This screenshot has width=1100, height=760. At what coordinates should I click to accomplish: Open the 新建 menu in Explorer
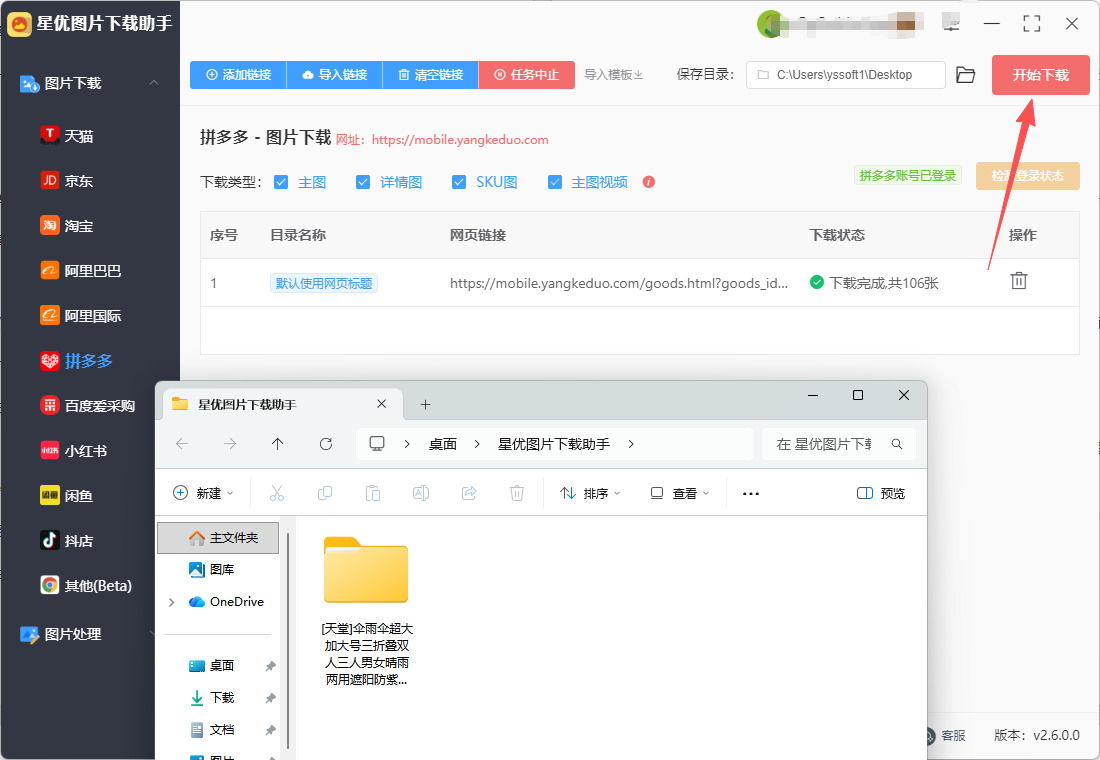(x=203, y=493)
